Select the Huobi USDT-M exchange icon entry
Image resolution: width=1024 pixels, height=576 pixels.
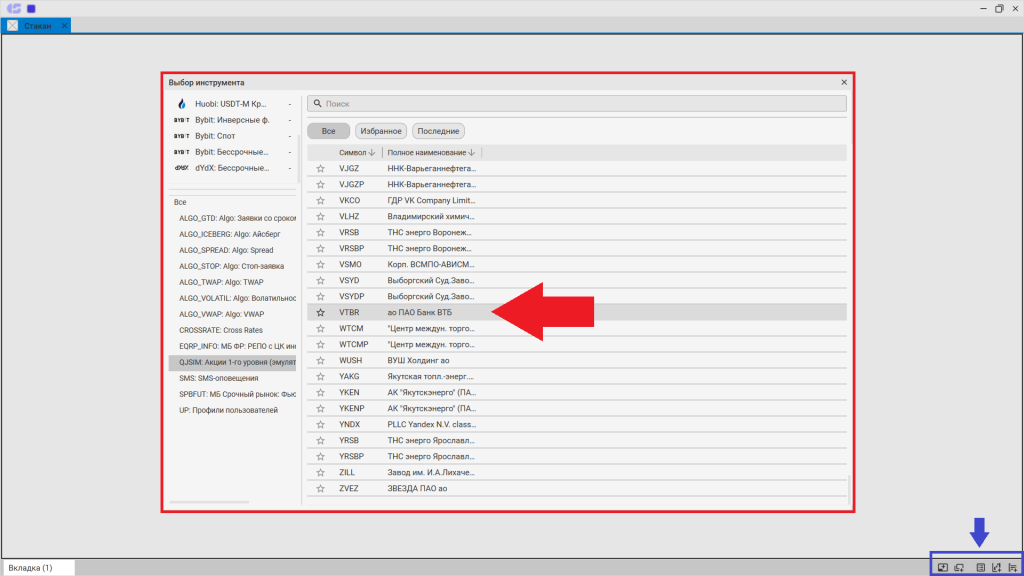[182, 104]
